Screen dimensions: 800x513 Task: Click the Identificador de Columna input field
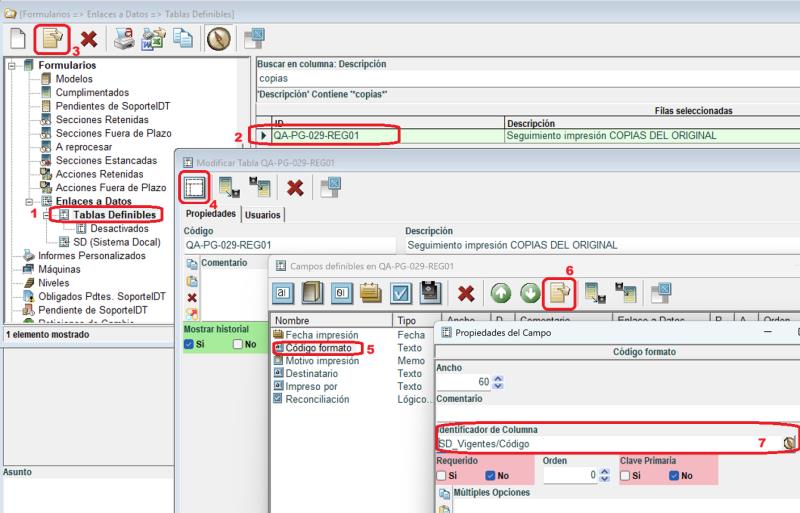600,443
